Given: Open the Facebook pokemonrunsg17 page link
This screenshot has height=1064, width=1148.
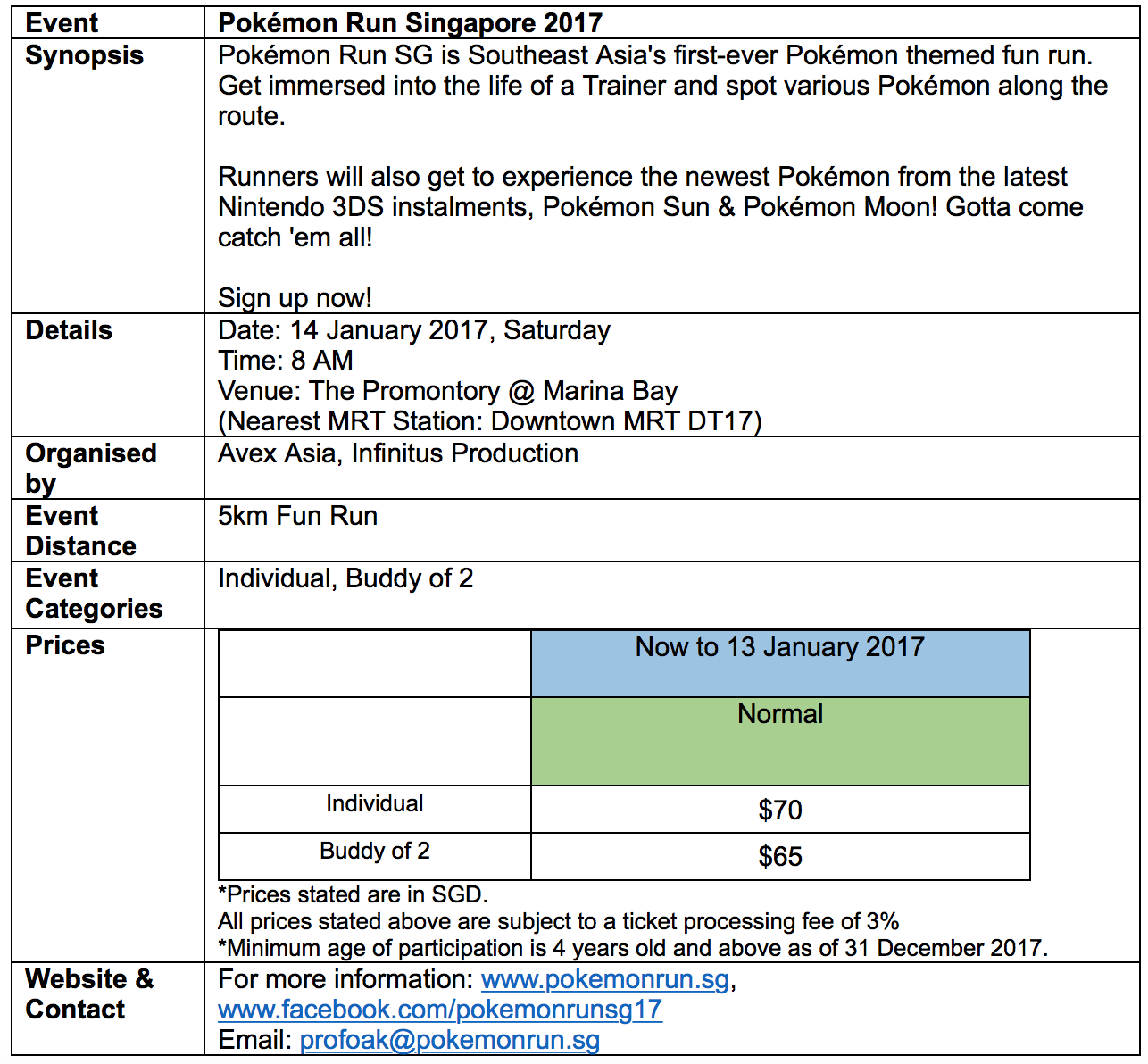Looking at the screenshot, I should pyautogui.click(x=439, y=1010).
